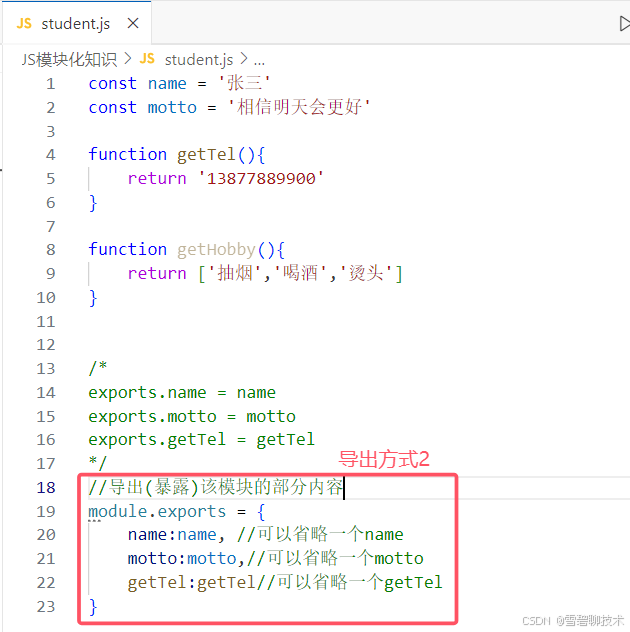Select the student.js editor tab

pos(77,23)
